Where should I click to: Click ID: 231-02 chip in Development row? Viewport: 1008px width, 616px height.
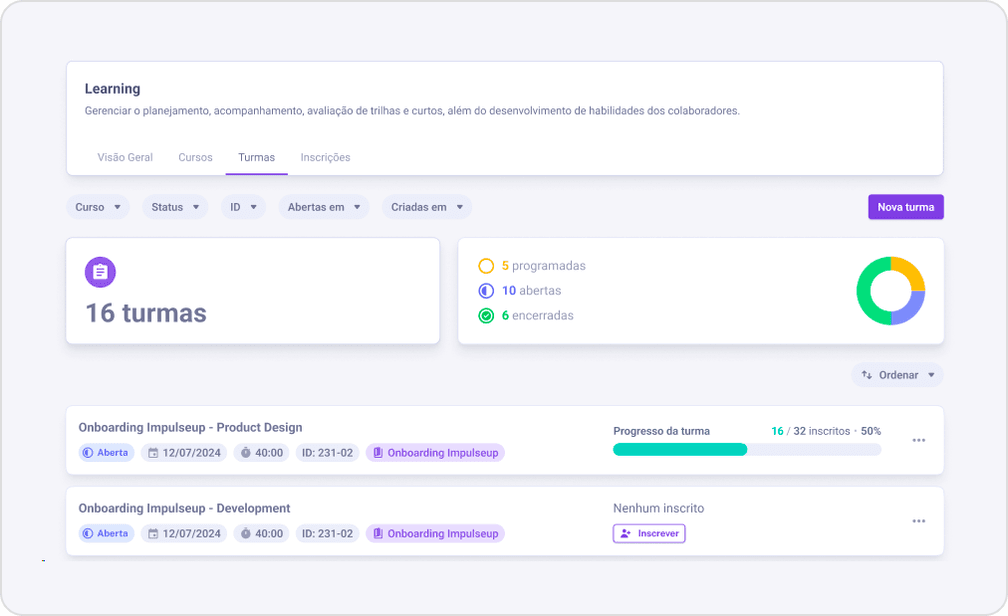327,534
